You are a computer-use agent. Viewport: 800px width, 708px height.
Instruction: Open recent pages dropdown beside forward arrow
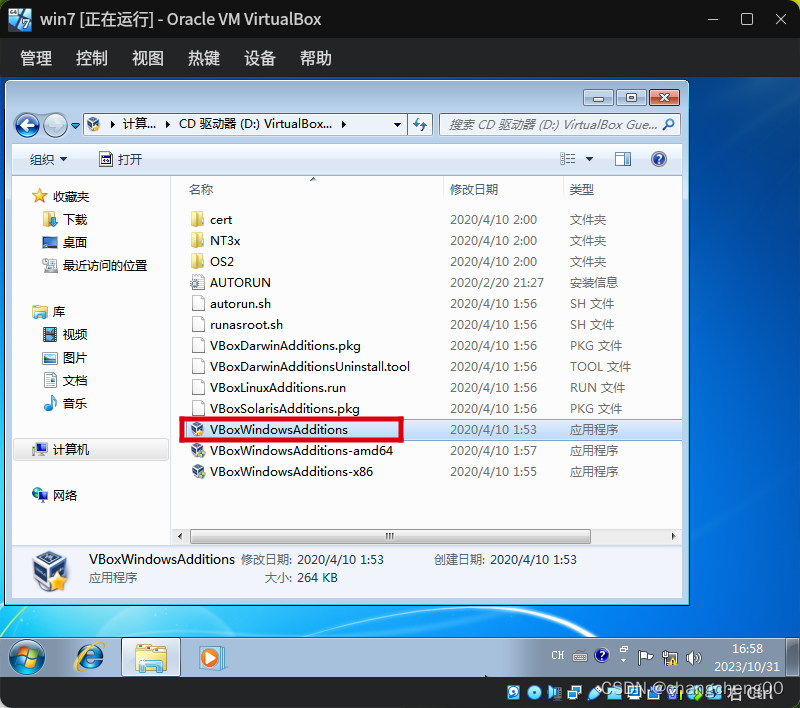pos(75,125)
